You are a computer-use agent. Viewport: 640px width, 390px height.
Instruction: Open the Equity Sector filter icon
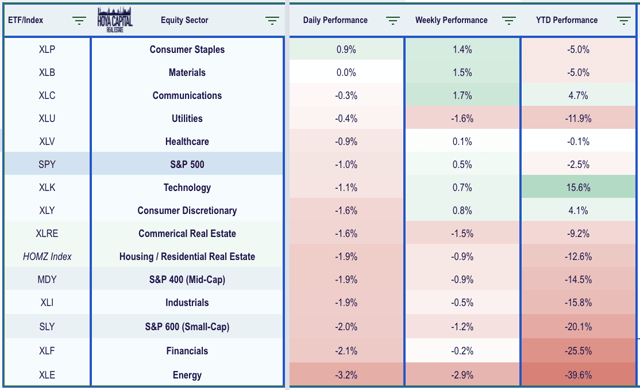pos(272,20)
